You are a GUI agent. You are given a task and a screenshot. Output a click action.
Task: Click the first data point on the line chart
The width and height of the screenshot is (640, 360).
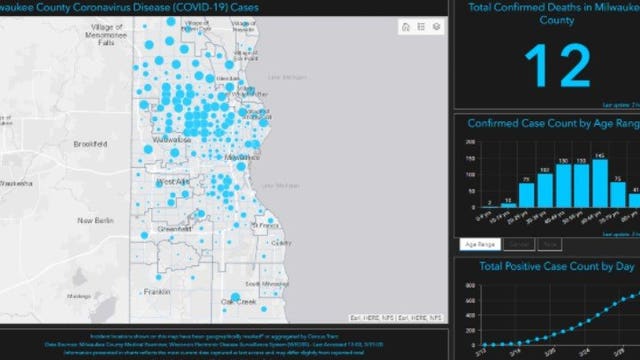coord(484,345)
